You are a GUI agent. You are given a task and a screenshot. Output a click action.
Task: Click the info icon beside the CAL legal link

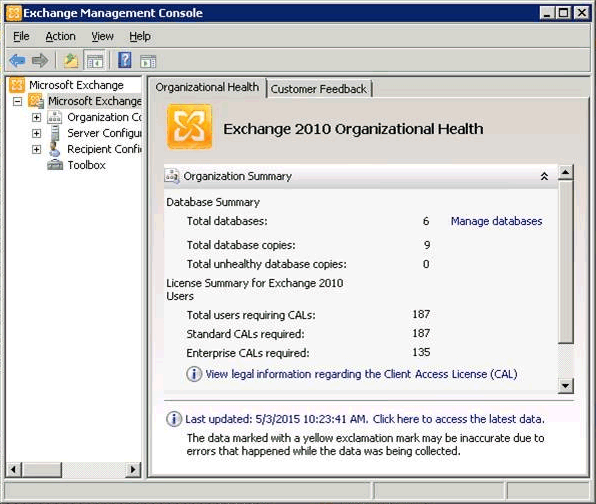click(194, 374)
